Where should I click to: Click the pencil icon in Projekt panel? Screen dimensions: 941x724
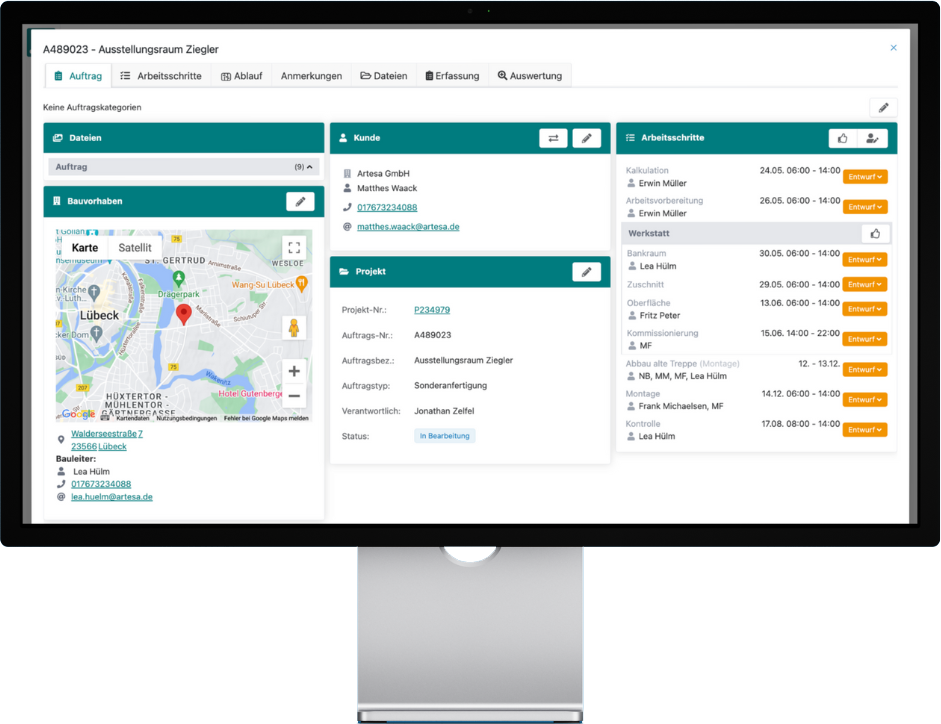[586, 272]
